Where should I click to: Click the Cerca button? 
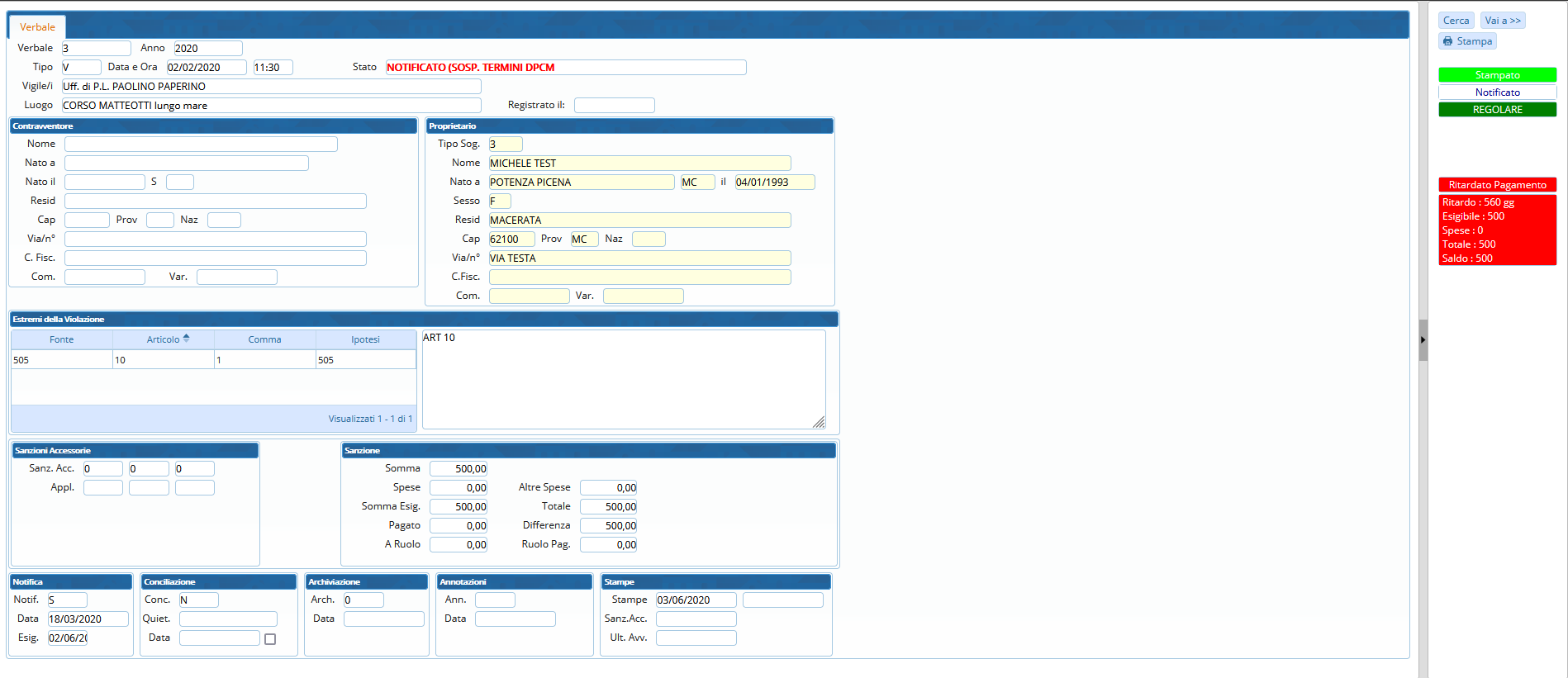1456,21
